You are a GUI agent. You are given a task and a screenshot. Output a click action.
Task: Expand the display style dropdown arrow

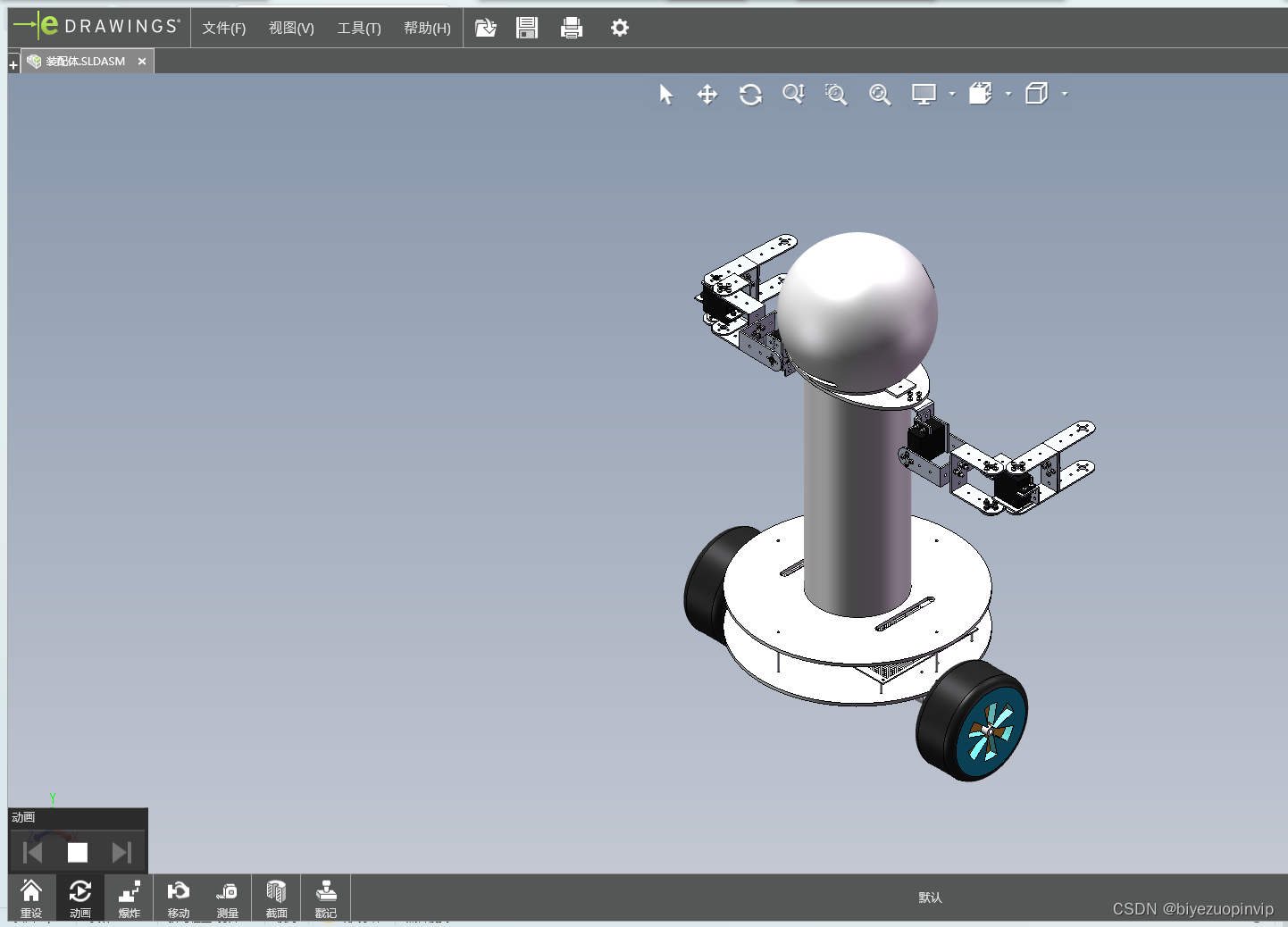click(x=1008, y=94)
